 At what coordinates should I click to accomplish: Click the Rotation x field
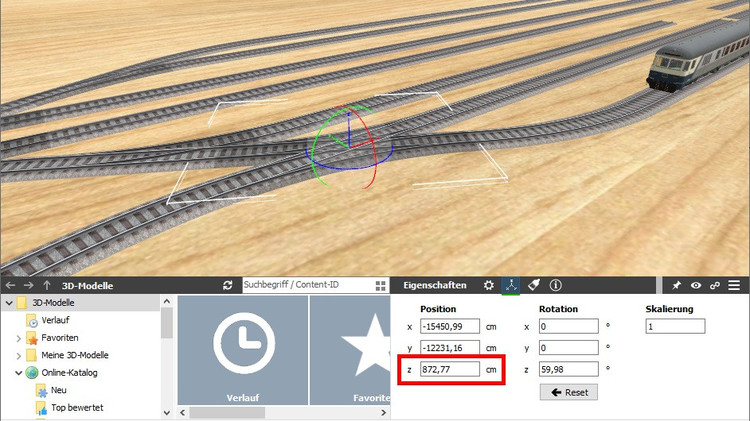coord(568,326)
